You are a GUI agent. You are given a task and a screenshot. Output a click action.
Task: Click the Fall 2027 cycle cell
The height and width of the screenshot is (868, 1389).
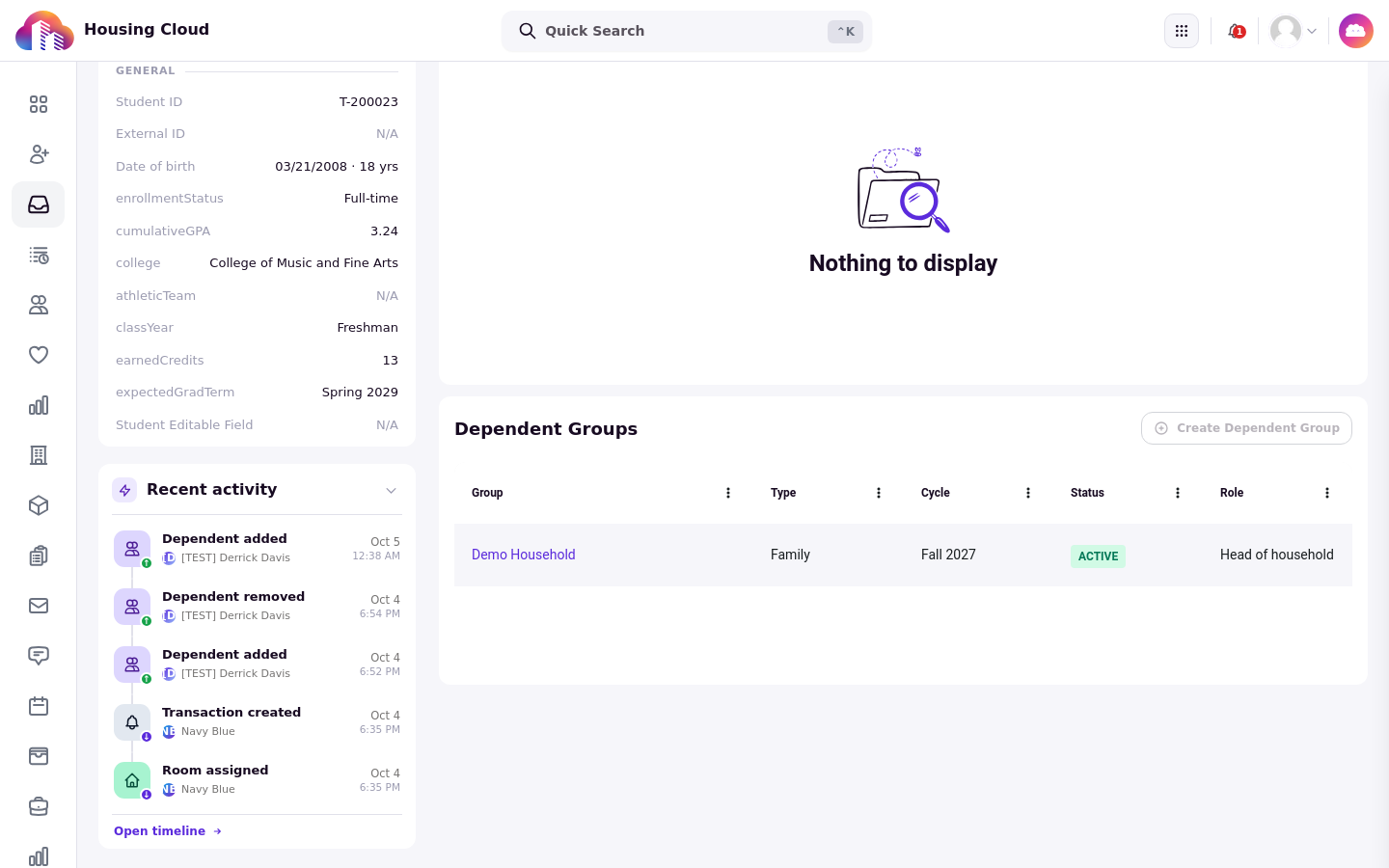click(948, 555)
